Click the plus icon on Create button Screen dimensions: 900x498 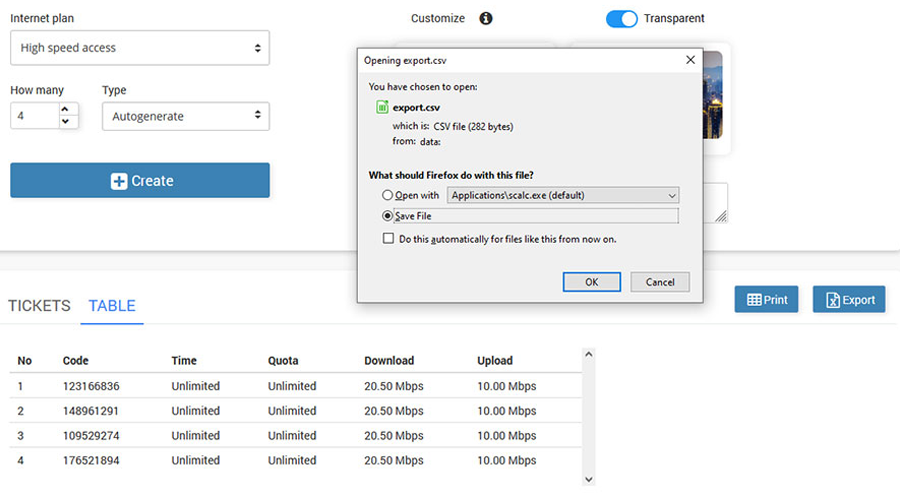point(119,181)
